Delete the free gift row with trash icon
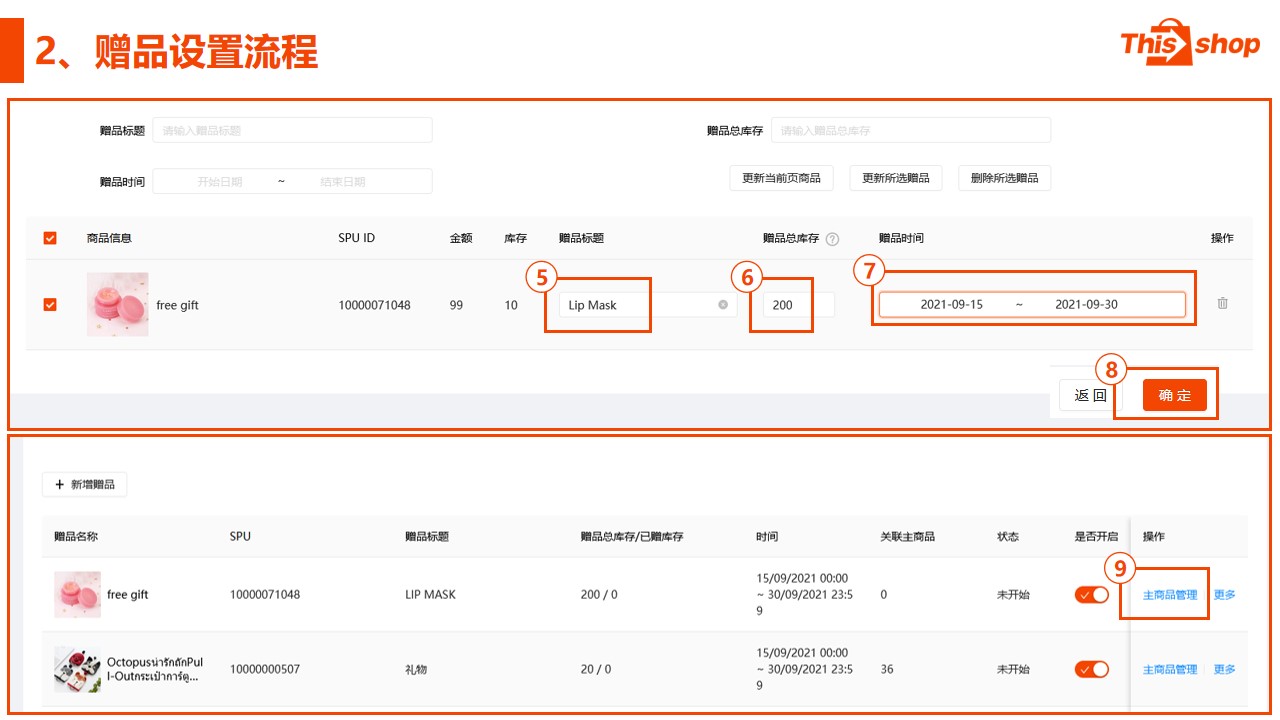Image resolution: width=1280 pixels, height=720 pixels. tap(1222, 303)
